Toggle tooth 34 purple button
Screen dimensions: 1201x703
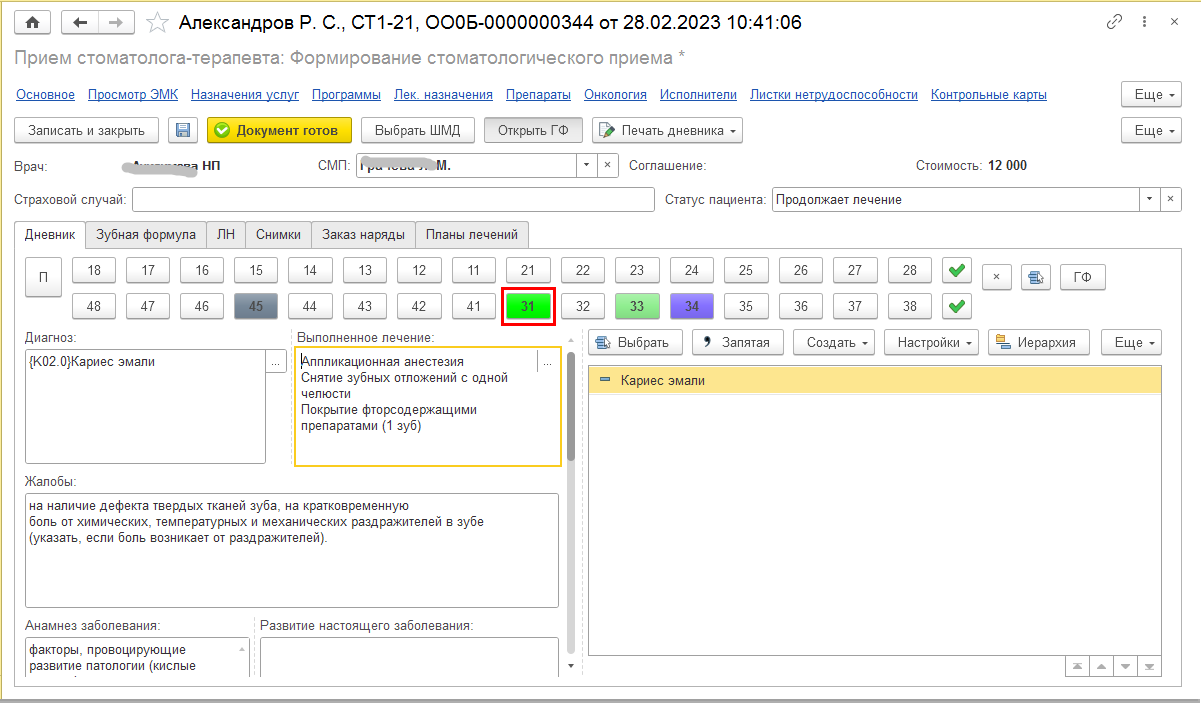point(692,306)
